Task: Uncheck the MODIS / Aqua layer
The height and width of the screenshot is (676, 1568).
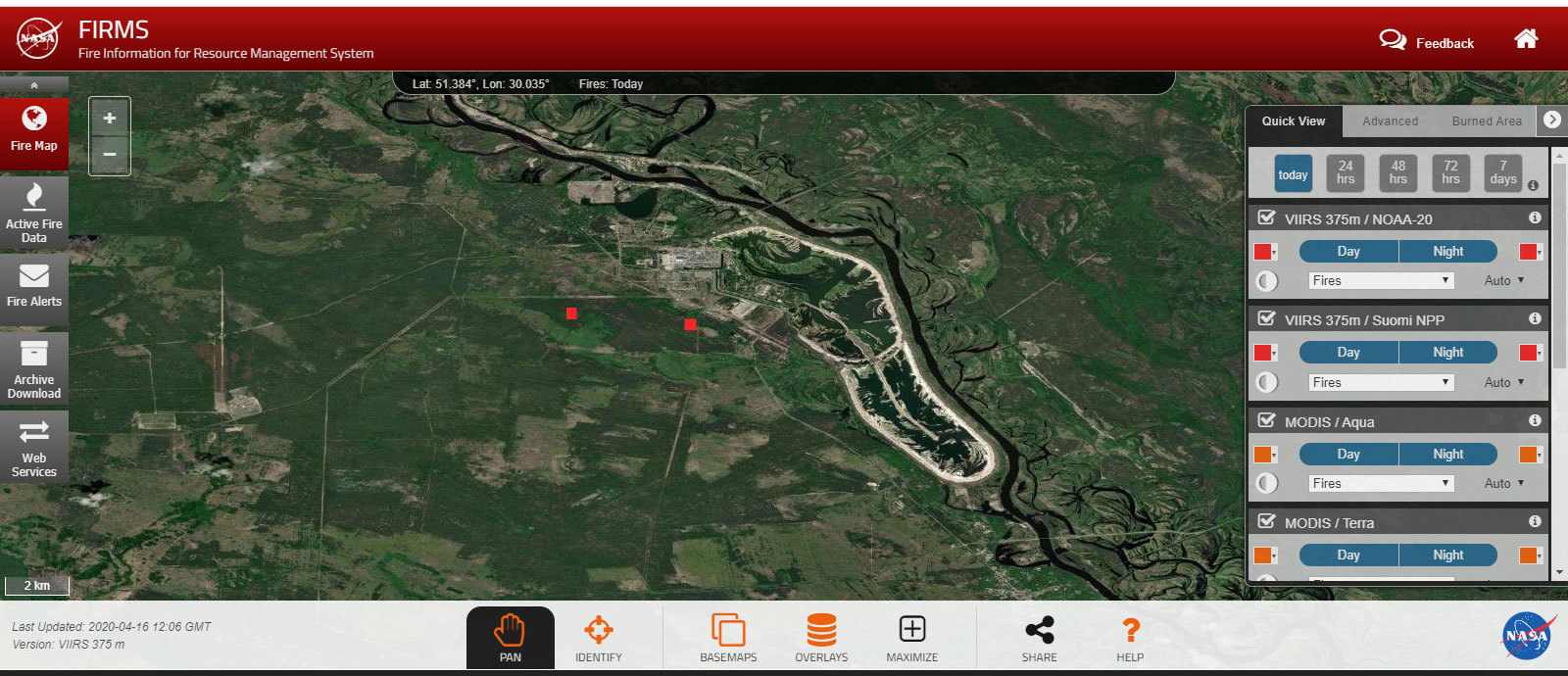Action: [x=1266, y=420]
